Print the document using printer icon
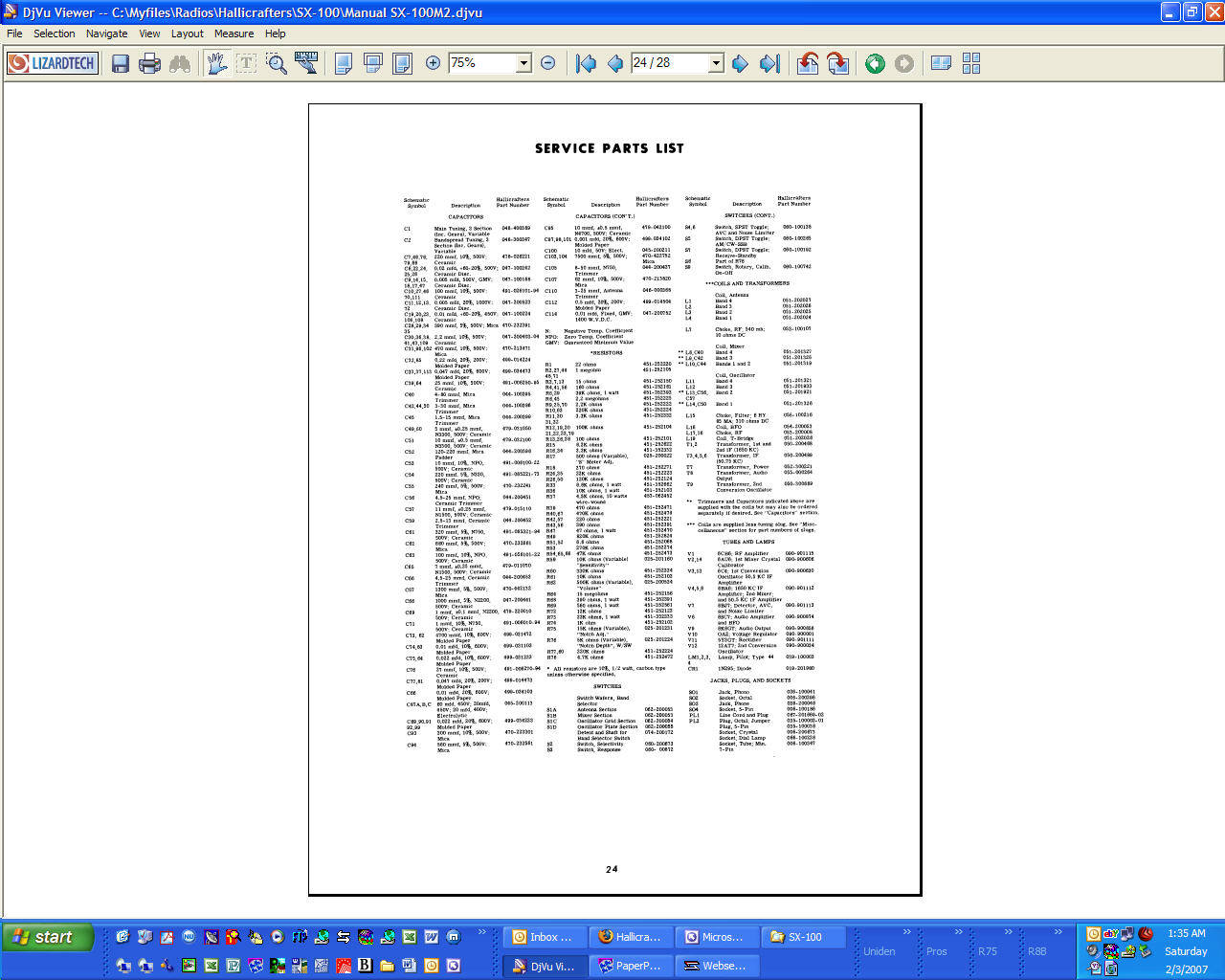This screenshot has width=1225, height=980. (x=149, y=63)
